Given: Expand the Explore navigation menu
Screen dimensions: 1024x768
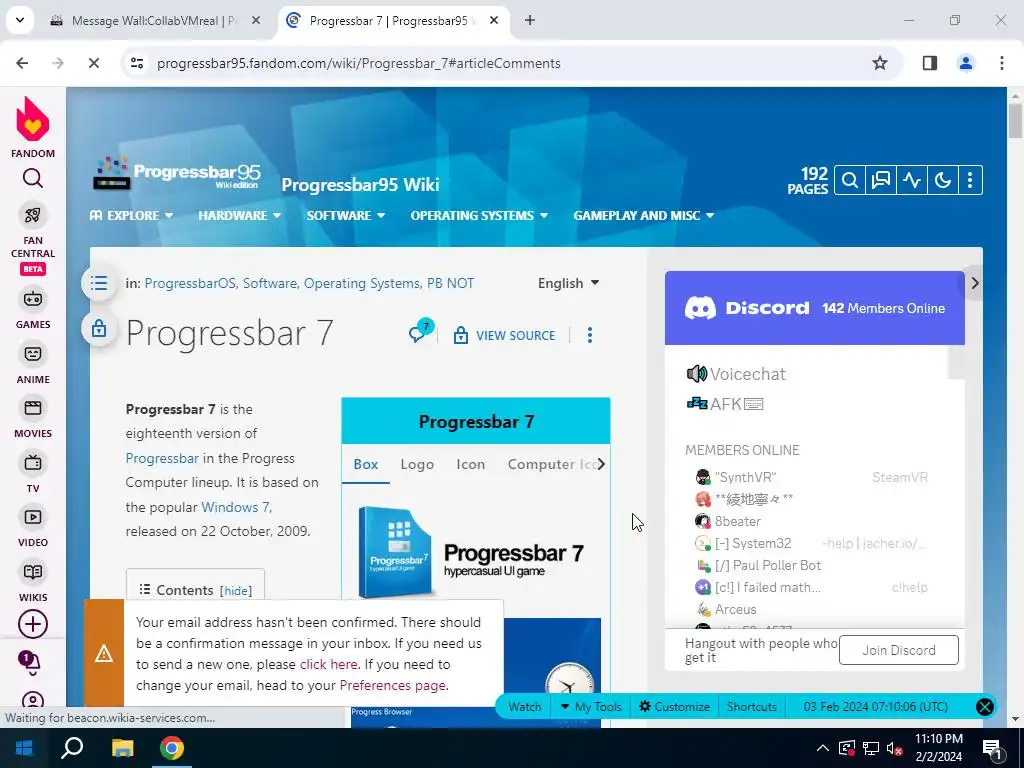Looking at the screenshot, I should coord(131,216).
